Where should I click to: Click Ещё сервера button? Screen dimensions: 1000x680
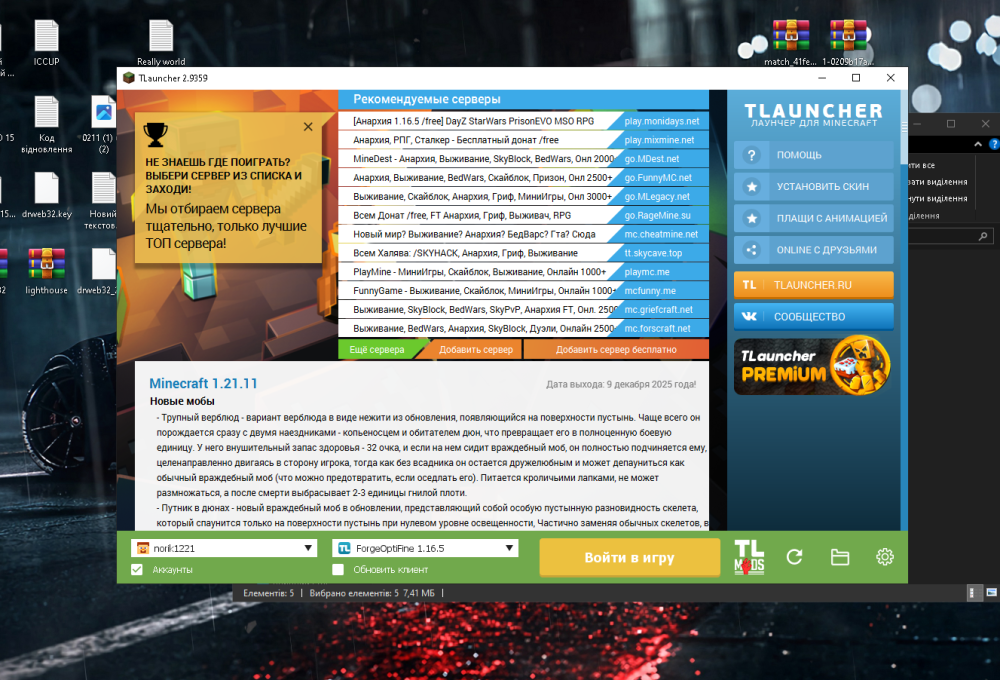377,350
